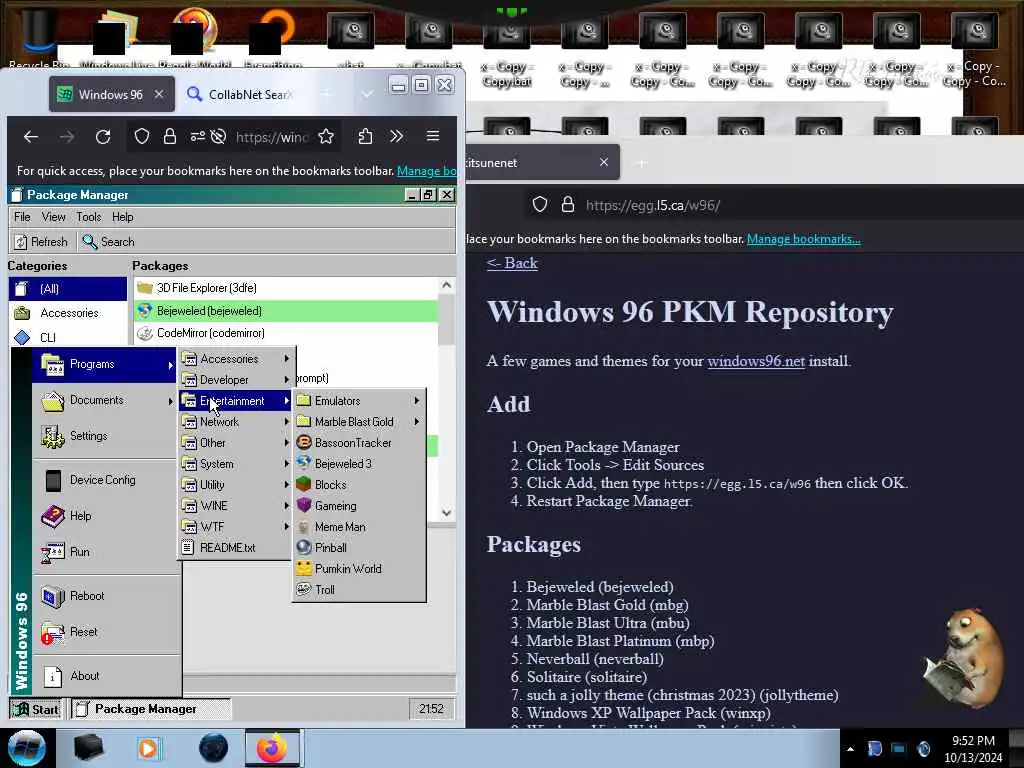Click Refresh in Package Manager toolbar

40,242
